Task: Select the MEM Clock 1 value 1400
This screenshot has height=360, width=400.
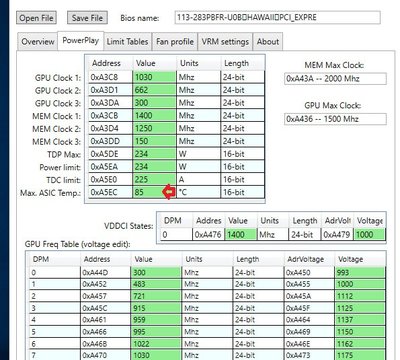Action: [154, 116]
